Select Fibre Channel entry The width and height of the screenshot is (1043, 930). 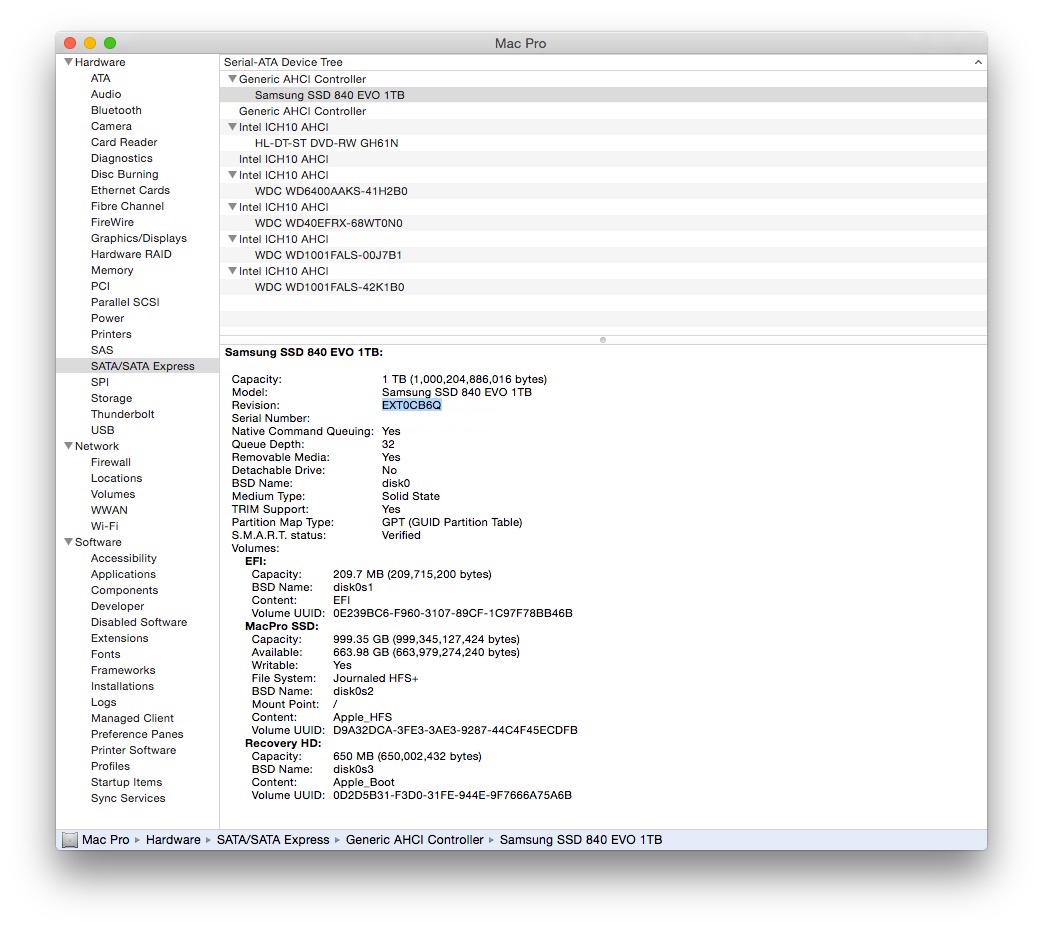click(127, 206)
